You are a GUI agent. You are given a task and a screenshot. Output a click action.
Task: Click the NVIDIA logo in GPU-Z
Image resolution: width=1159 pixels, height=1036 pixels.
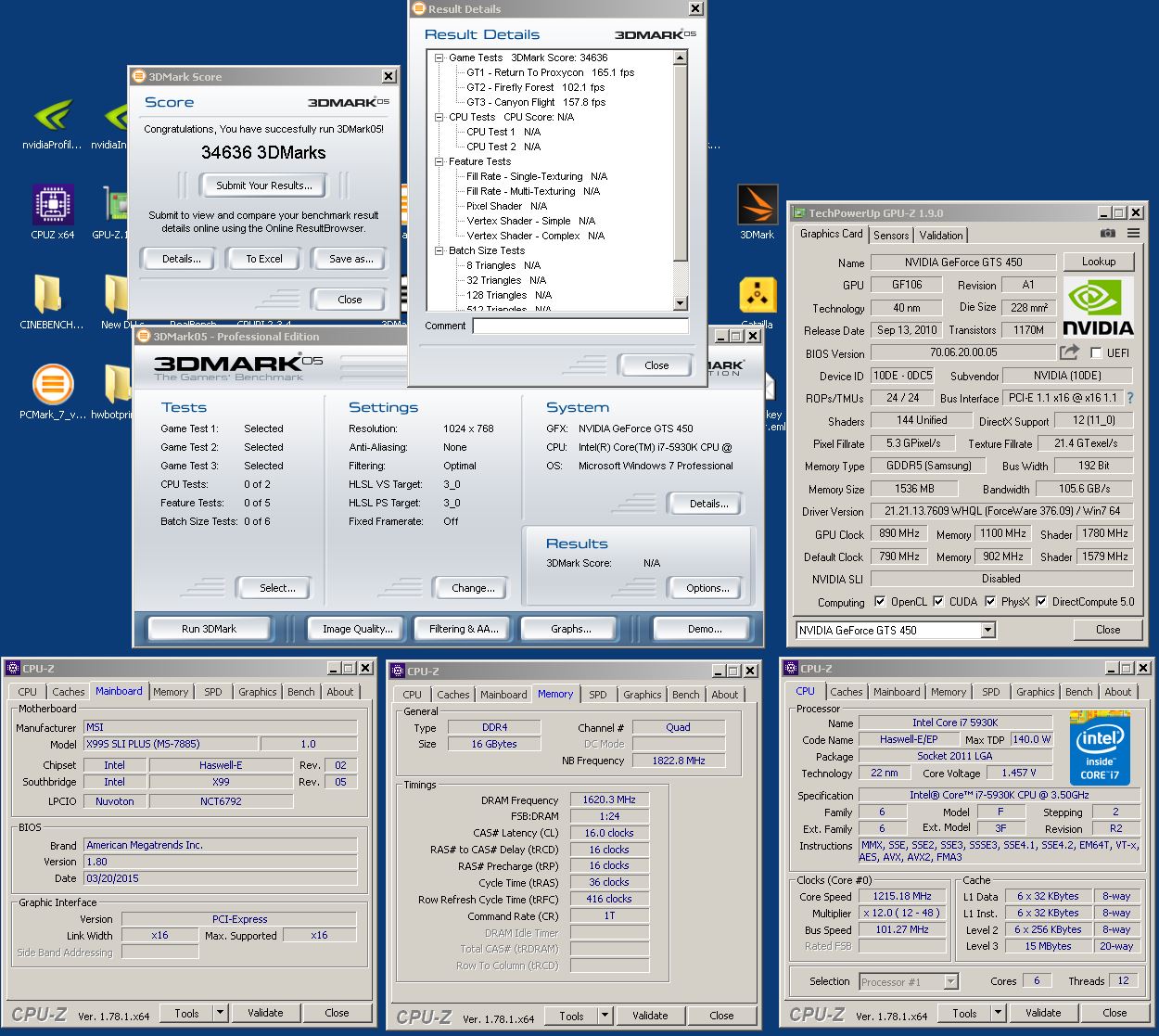(x=1099, y=307)
